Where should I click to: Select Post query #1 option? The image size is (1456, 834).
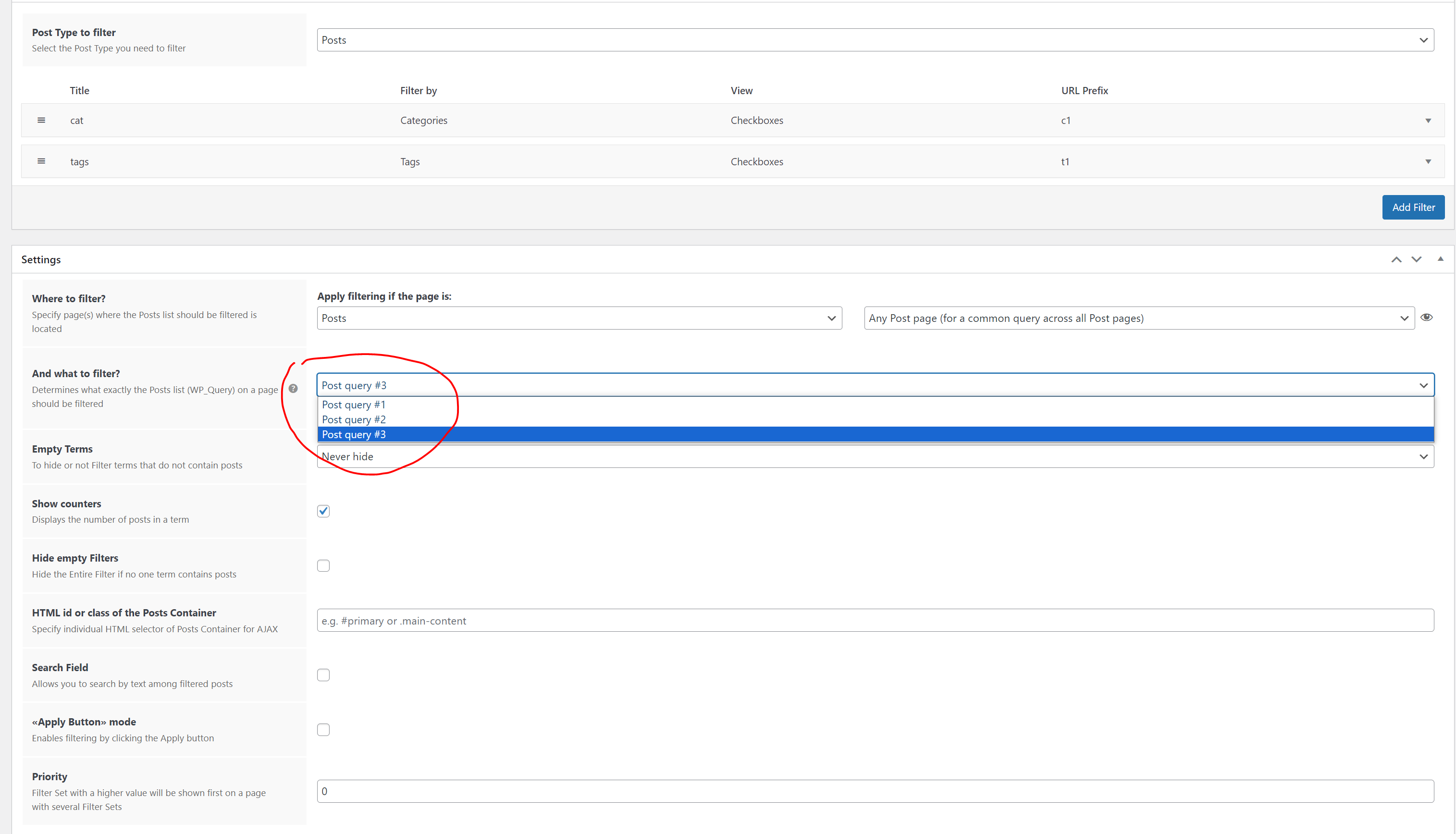tap(354, 405)
